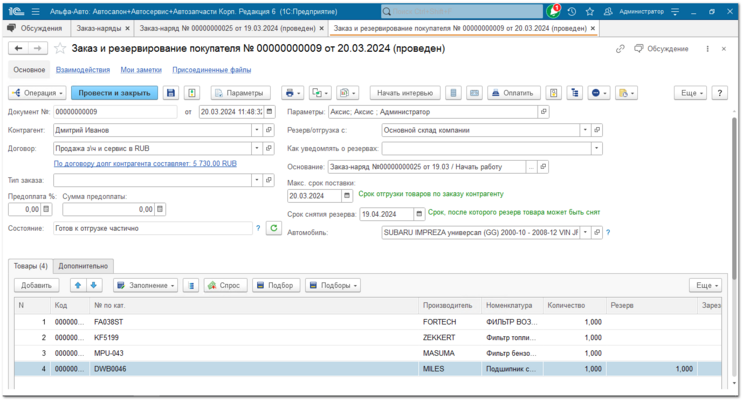
Task: Move row up with blue arrow
Action: coord(78,285)
